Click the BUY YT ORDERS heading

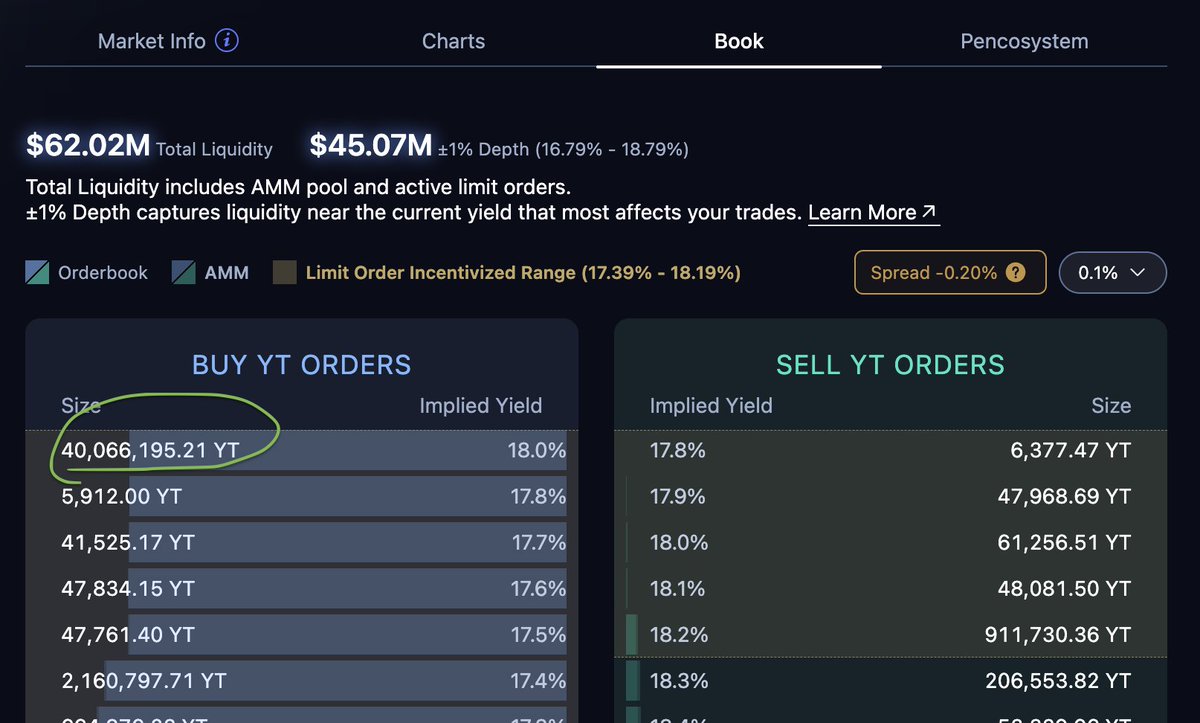(301, 364)
